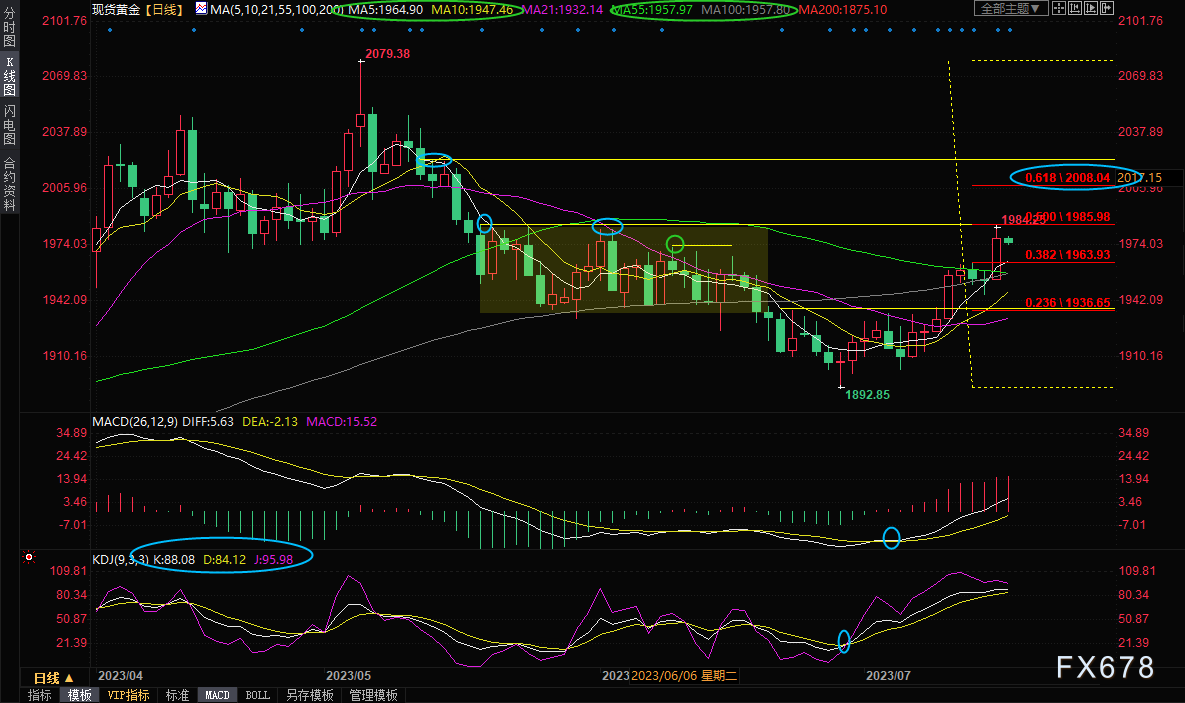This screenshot has height=703, width=1185.
Task: Click the 0.382 \ 1963.93 Fibonacci label
Action: point(1068,255)
